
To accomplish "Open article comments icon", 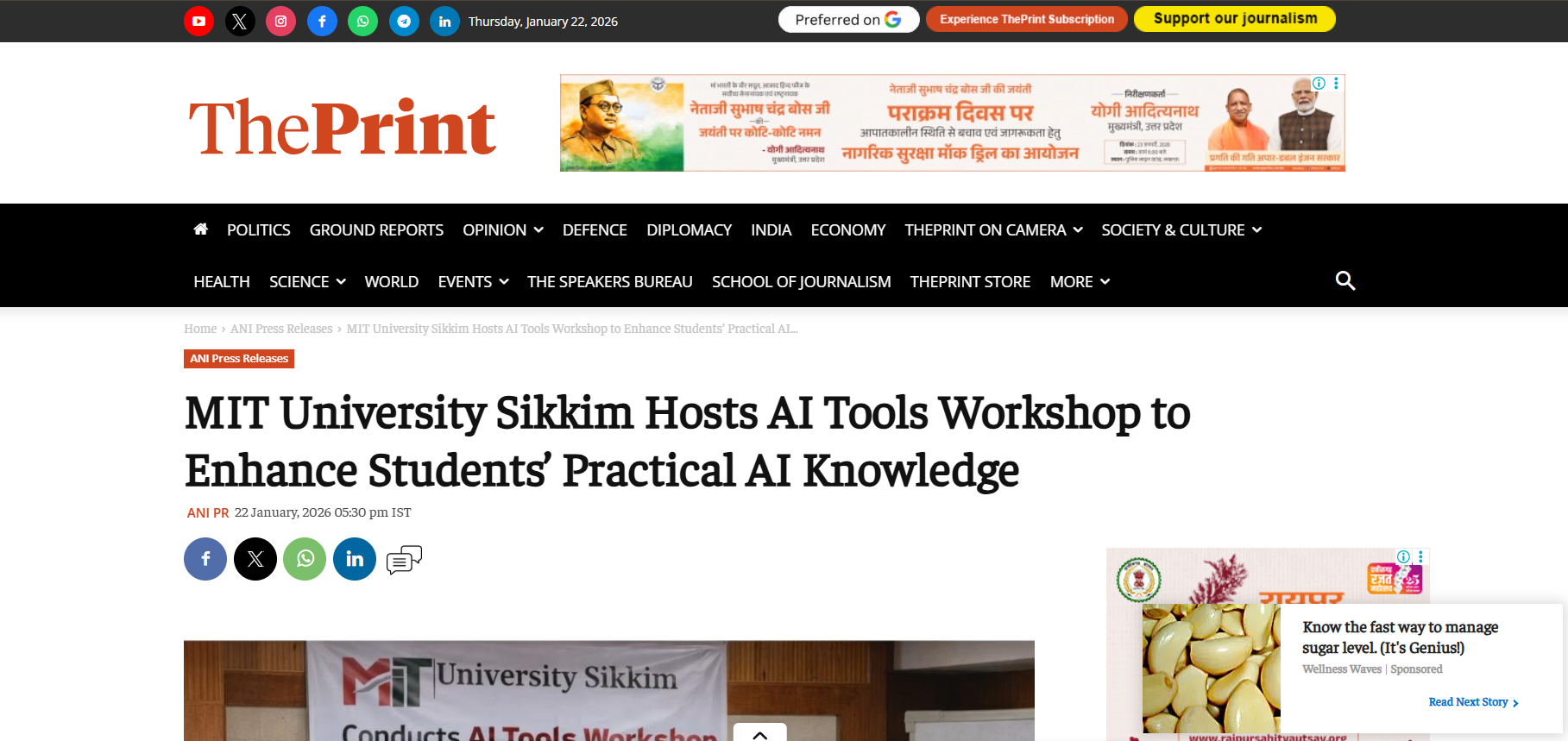I will pos(404,560).
